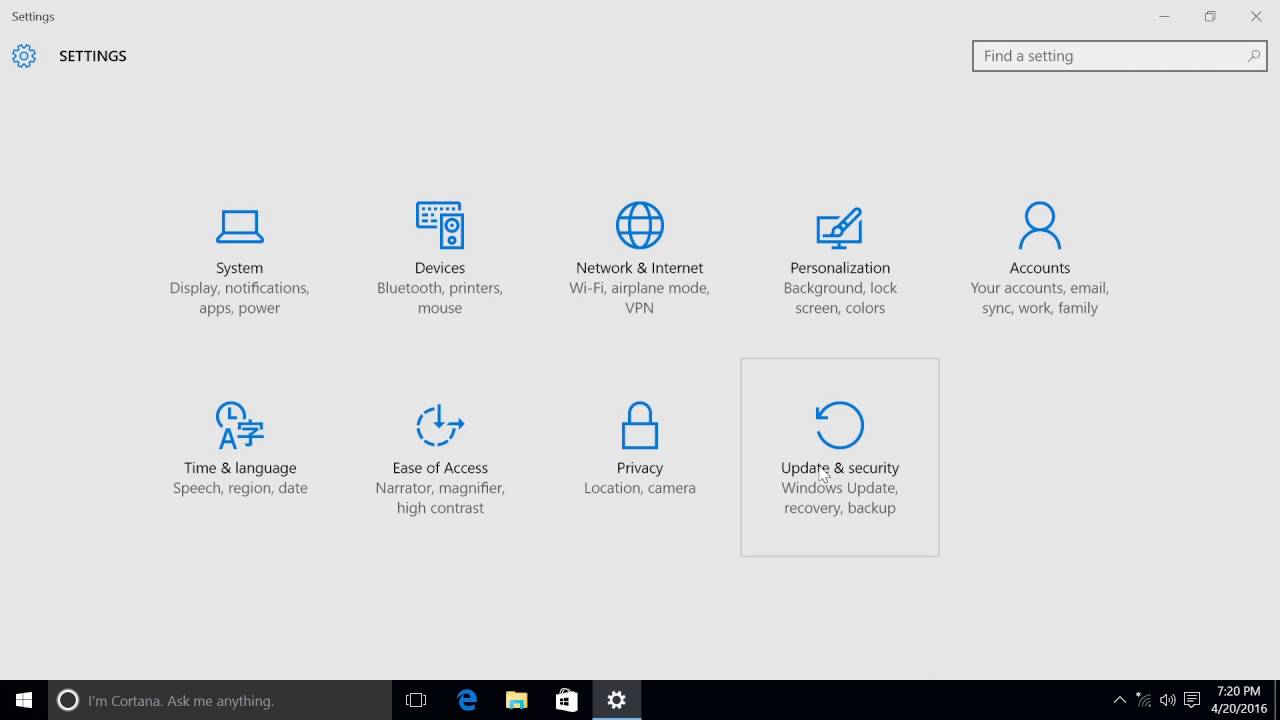Click 'Windows Update, recovery, backup' description
Image resolution: width=1280 pixels, height=720 pixels.
[x=840, y=498]
